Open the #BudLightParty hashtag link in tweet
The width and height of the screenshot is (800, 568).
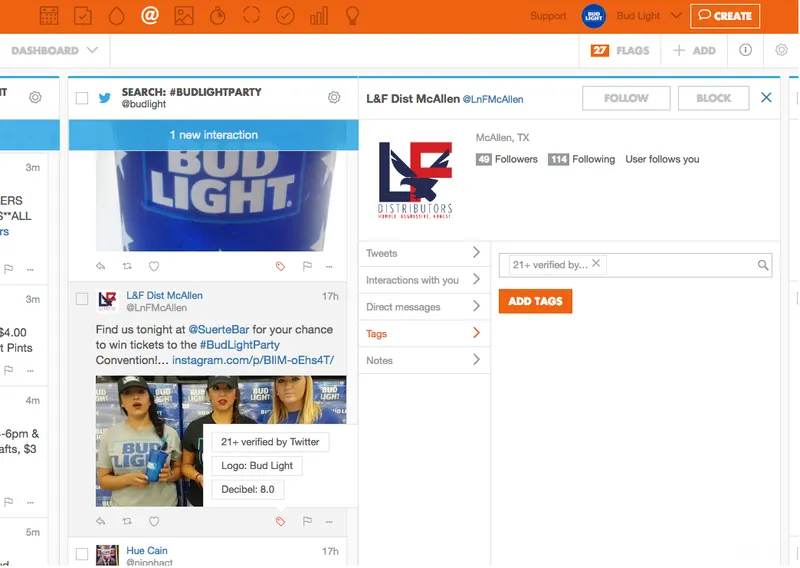240,345
